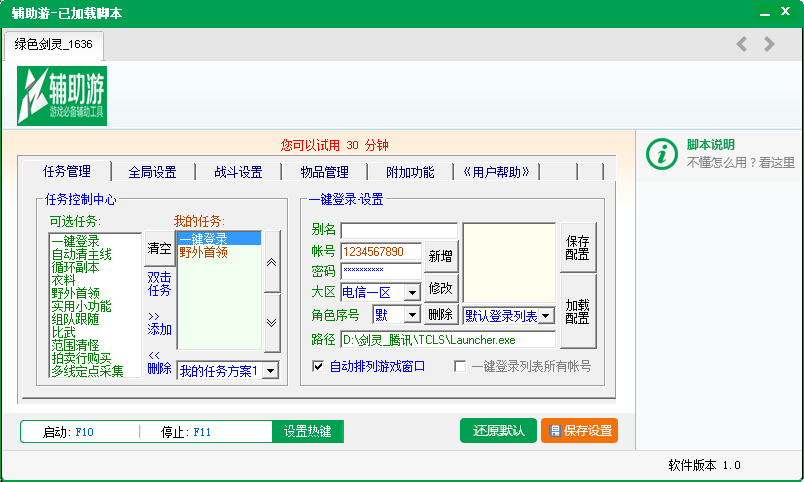Screen dimensions: 804x482
Task: Toggle 自动排列游戏窗口 checkbox
Action: tap(318, 366)
